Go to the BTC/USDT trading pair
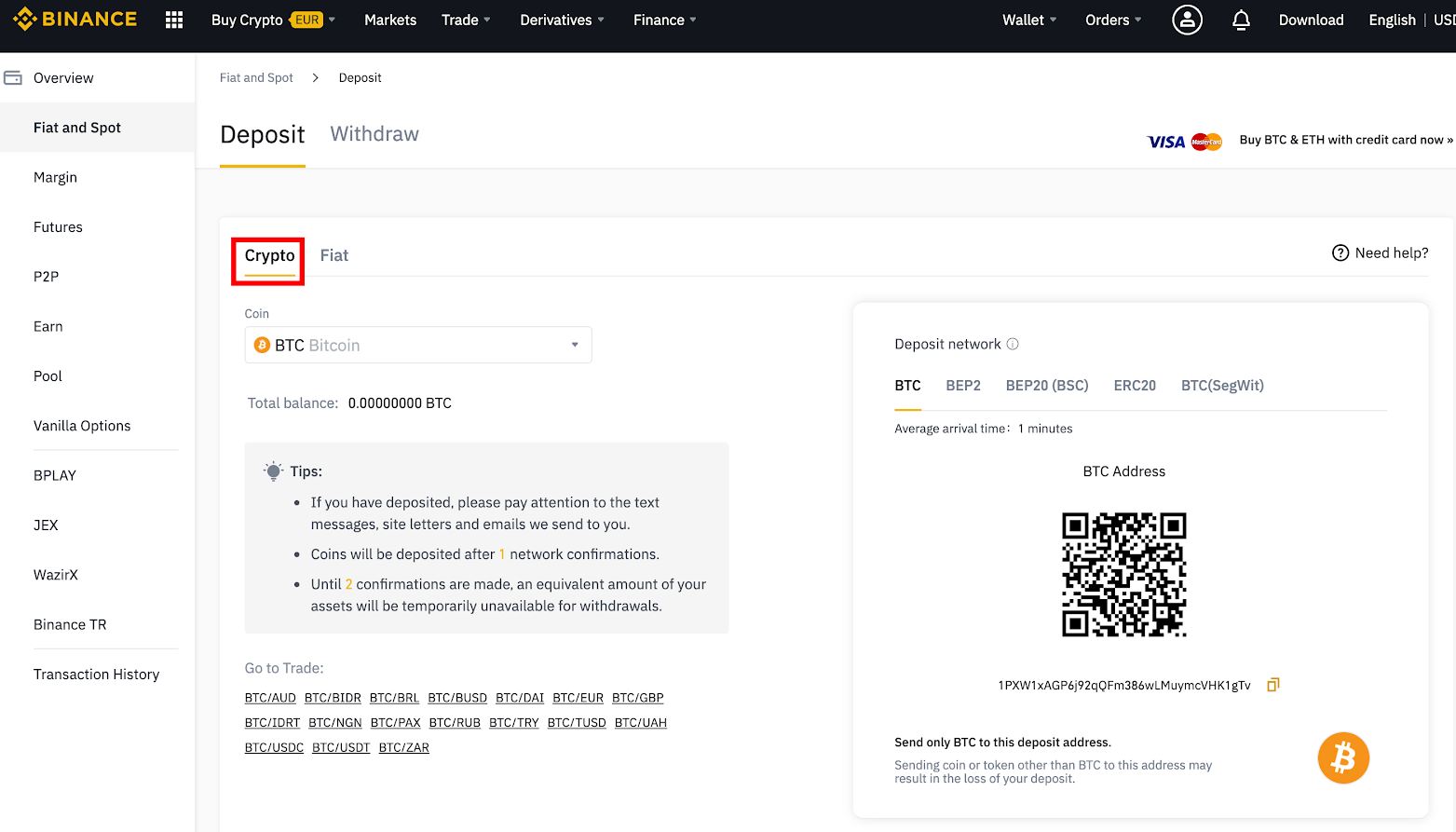This screenshot has height=832, width=1456. [x=341, y=748]
